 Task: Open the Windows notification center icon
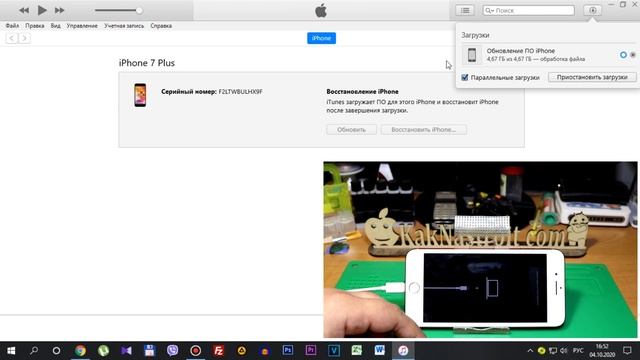coord(627,351)
